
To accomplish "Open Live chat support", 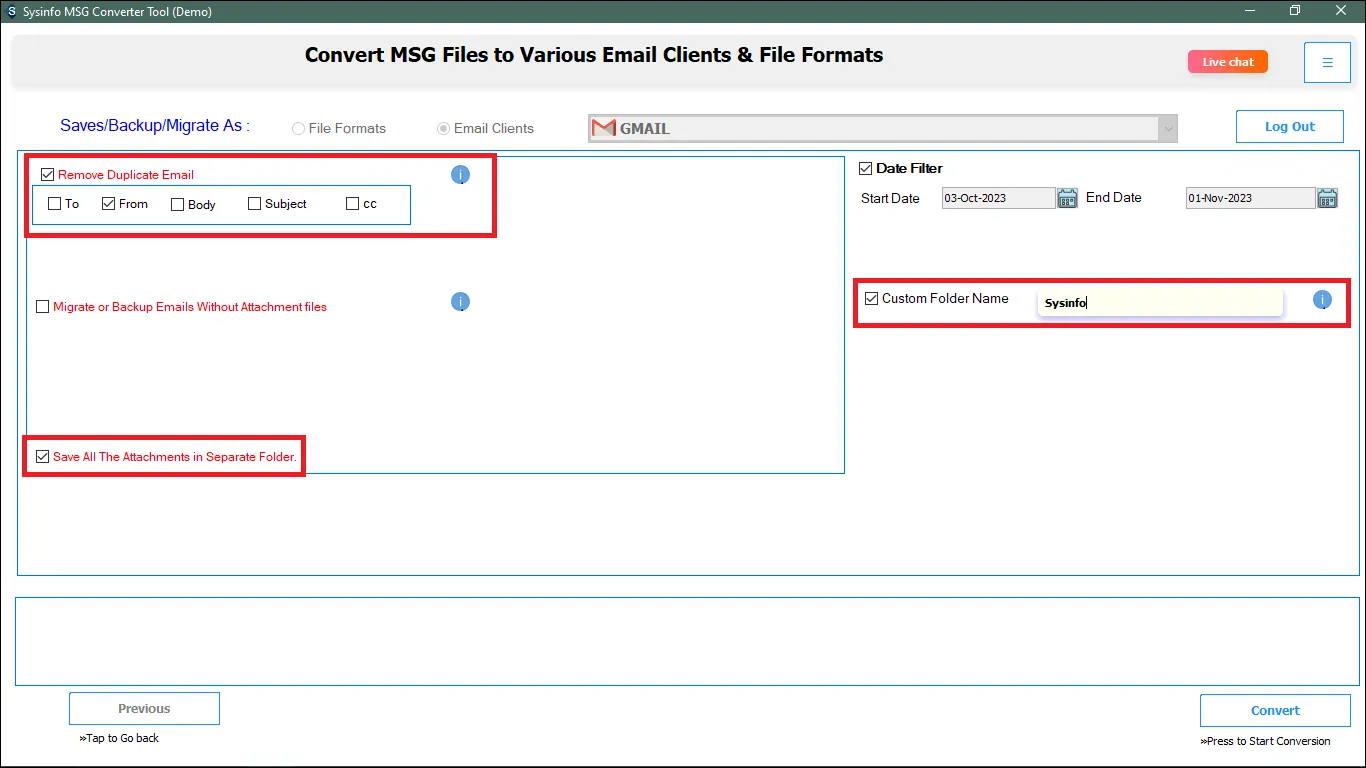I will 1228,62.
